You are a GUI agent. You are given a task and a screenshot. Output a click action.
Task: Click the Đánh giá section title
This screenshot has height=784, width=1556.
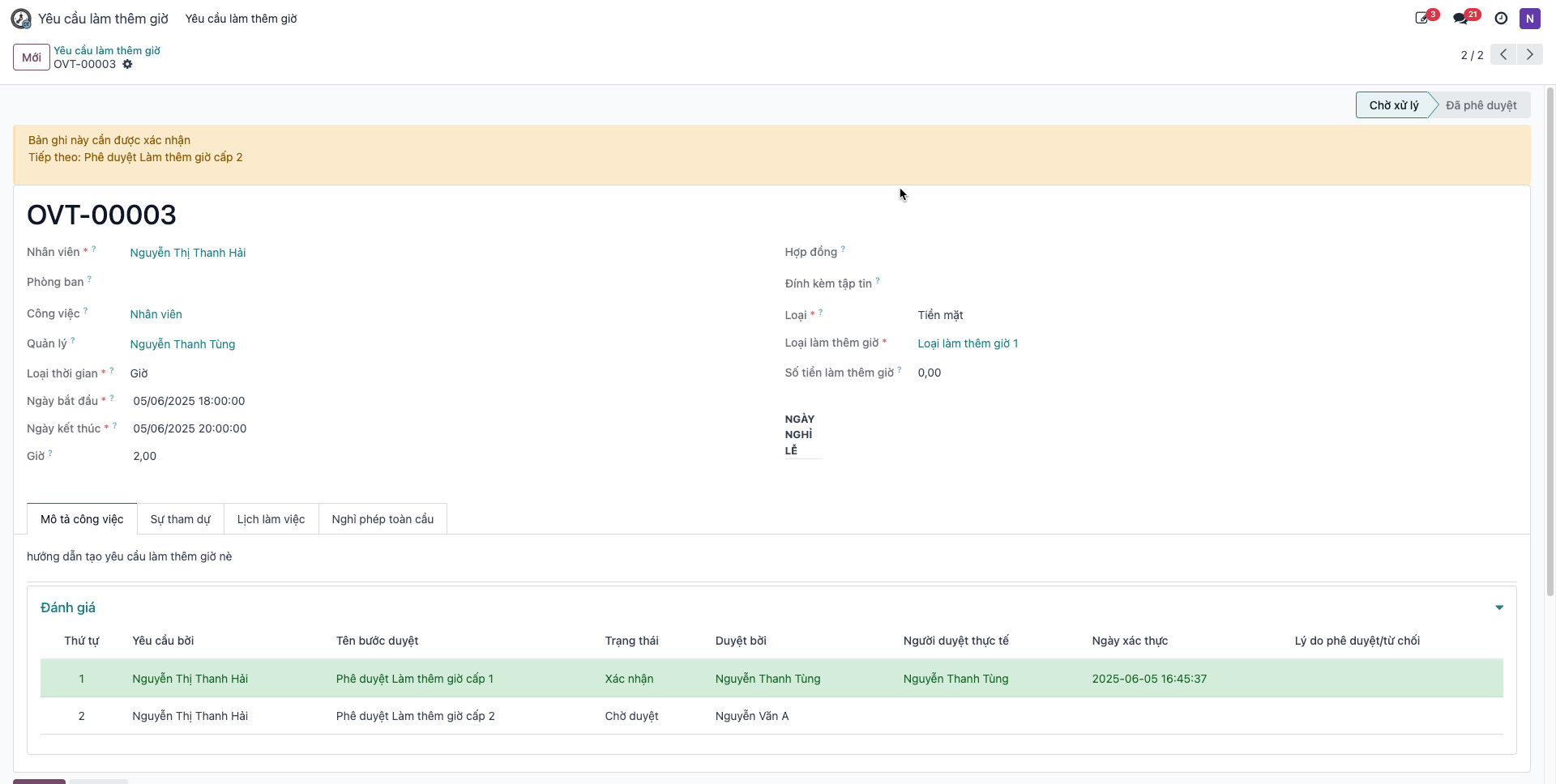click(68, 607)
